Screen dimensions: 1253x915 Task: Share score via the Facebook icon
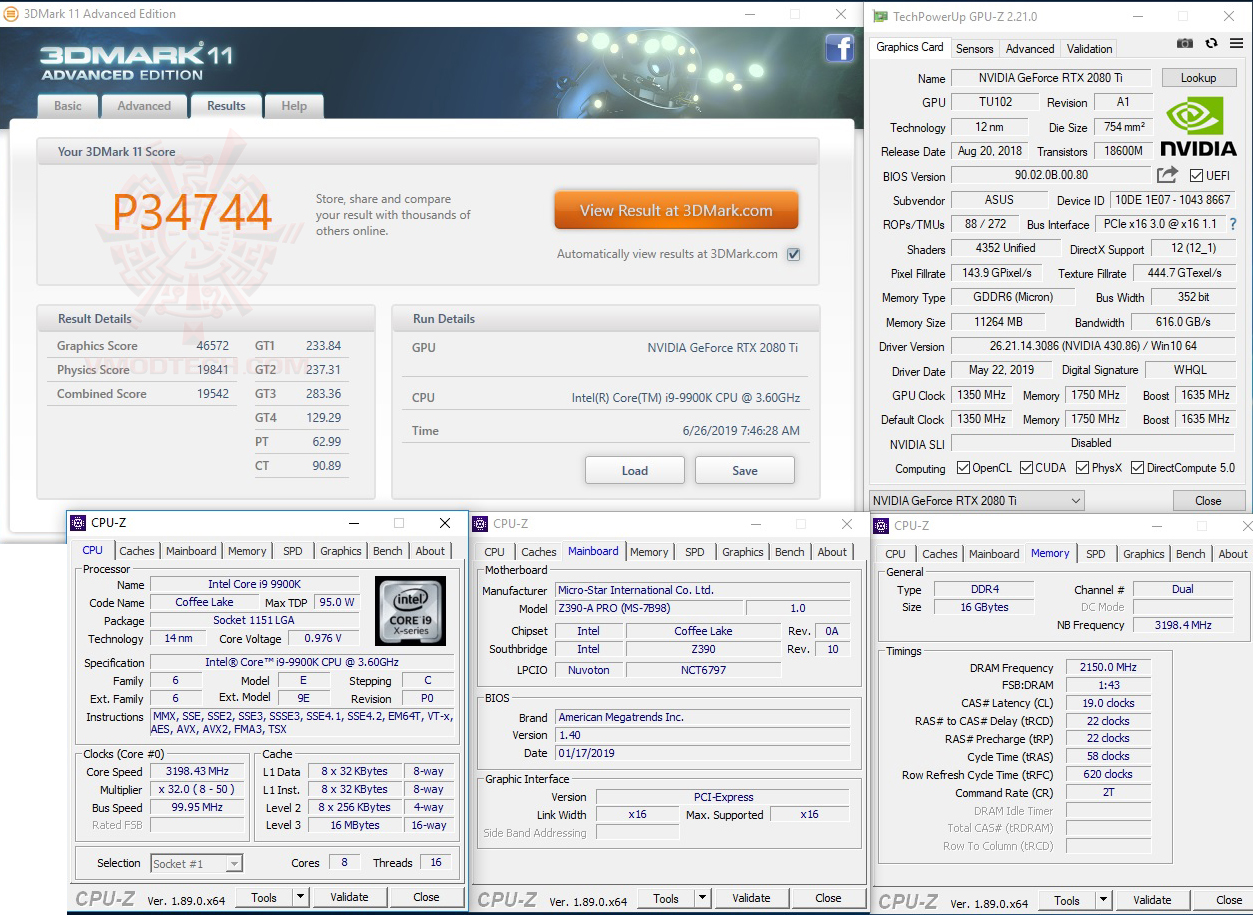(839, 48)
